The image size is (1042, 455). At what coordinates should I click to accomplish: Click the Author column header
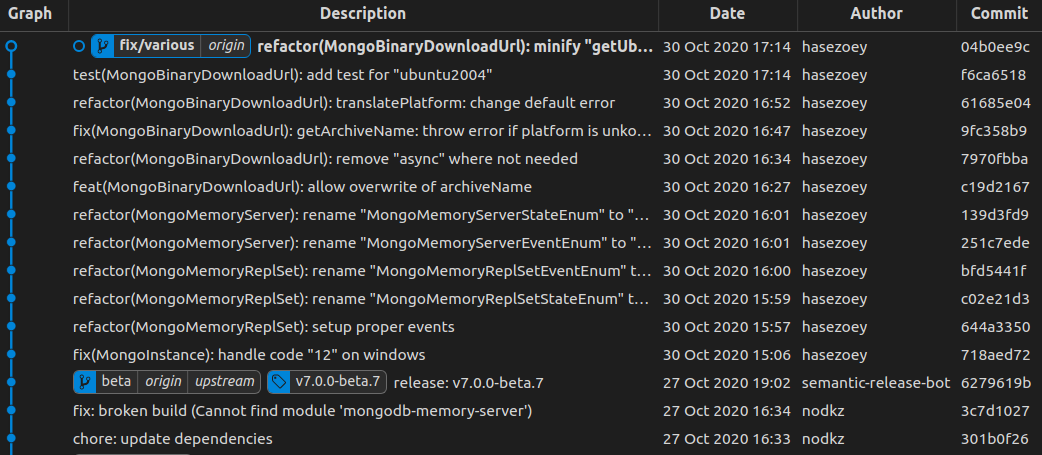point(876,14)
